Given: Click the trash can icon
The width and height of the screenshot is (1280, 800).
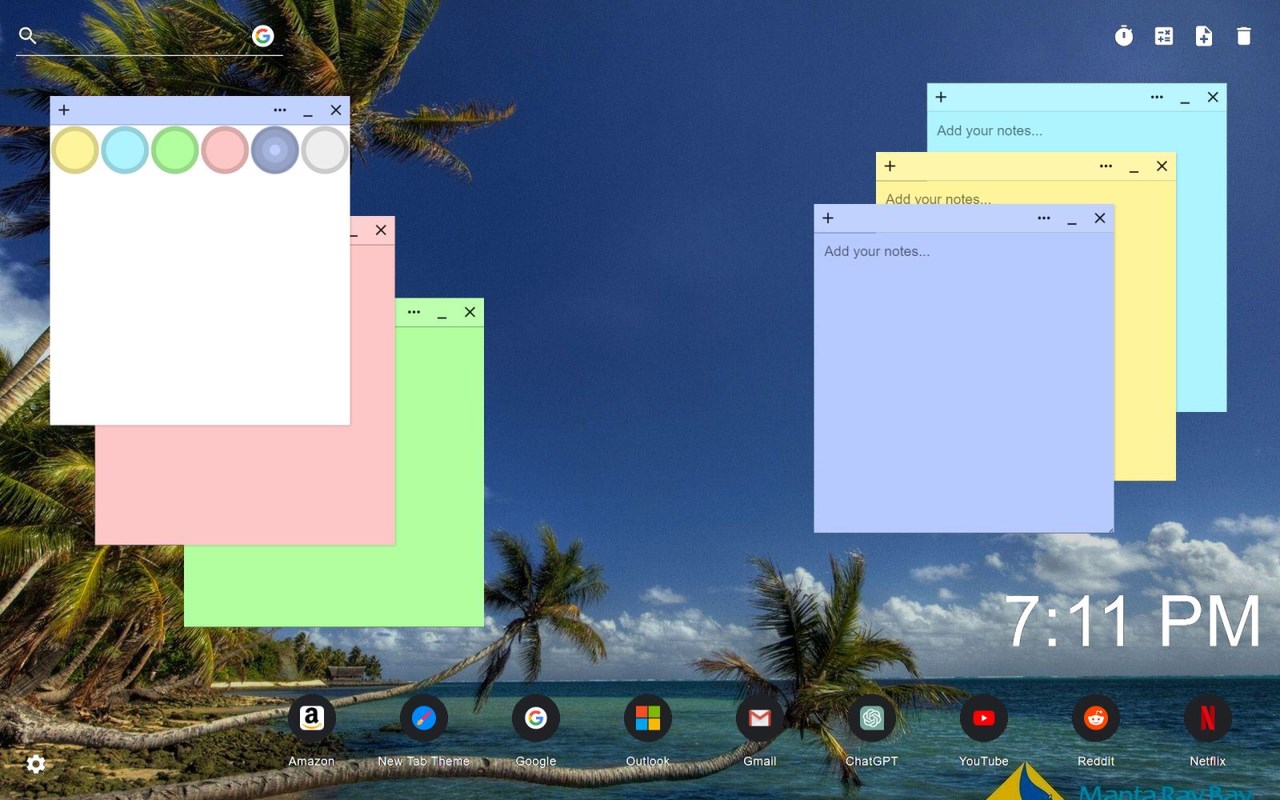Looking at the screenshot, I should [1244, 36].
